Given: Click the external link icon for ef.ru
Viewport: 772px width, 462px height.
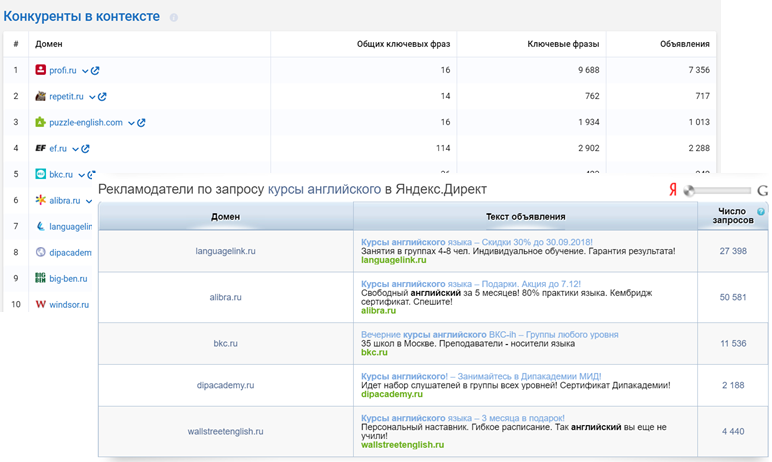Looking at the screenshot, I should 86,149.
